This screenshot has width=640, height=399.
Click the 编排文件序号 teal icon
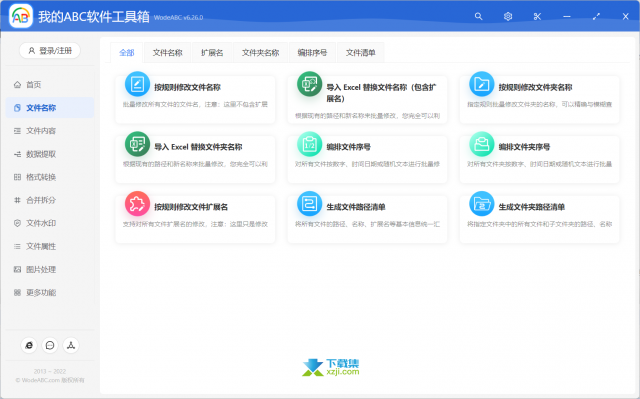click(x=309, y=144)
